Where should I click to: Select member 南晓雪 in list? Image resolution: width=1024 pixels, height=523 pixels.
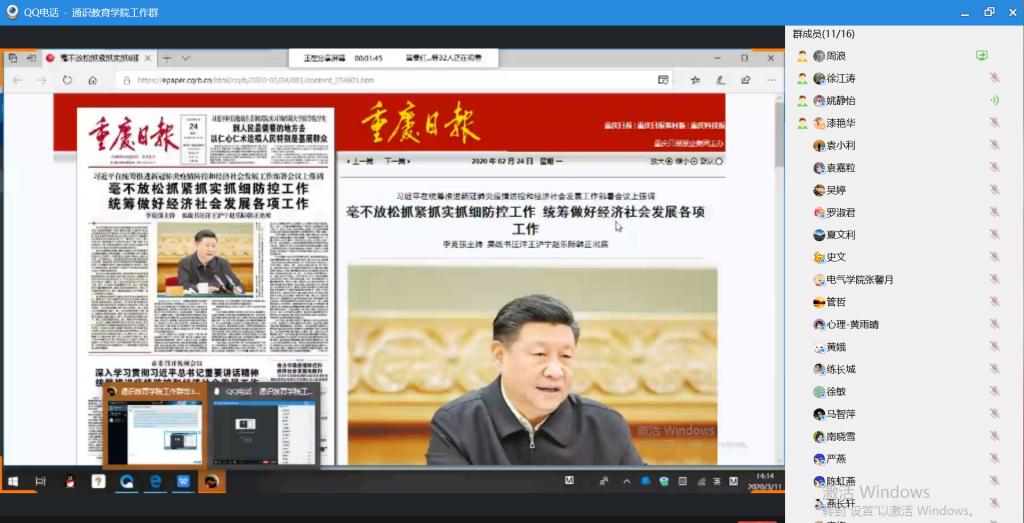tap(841, 436)
